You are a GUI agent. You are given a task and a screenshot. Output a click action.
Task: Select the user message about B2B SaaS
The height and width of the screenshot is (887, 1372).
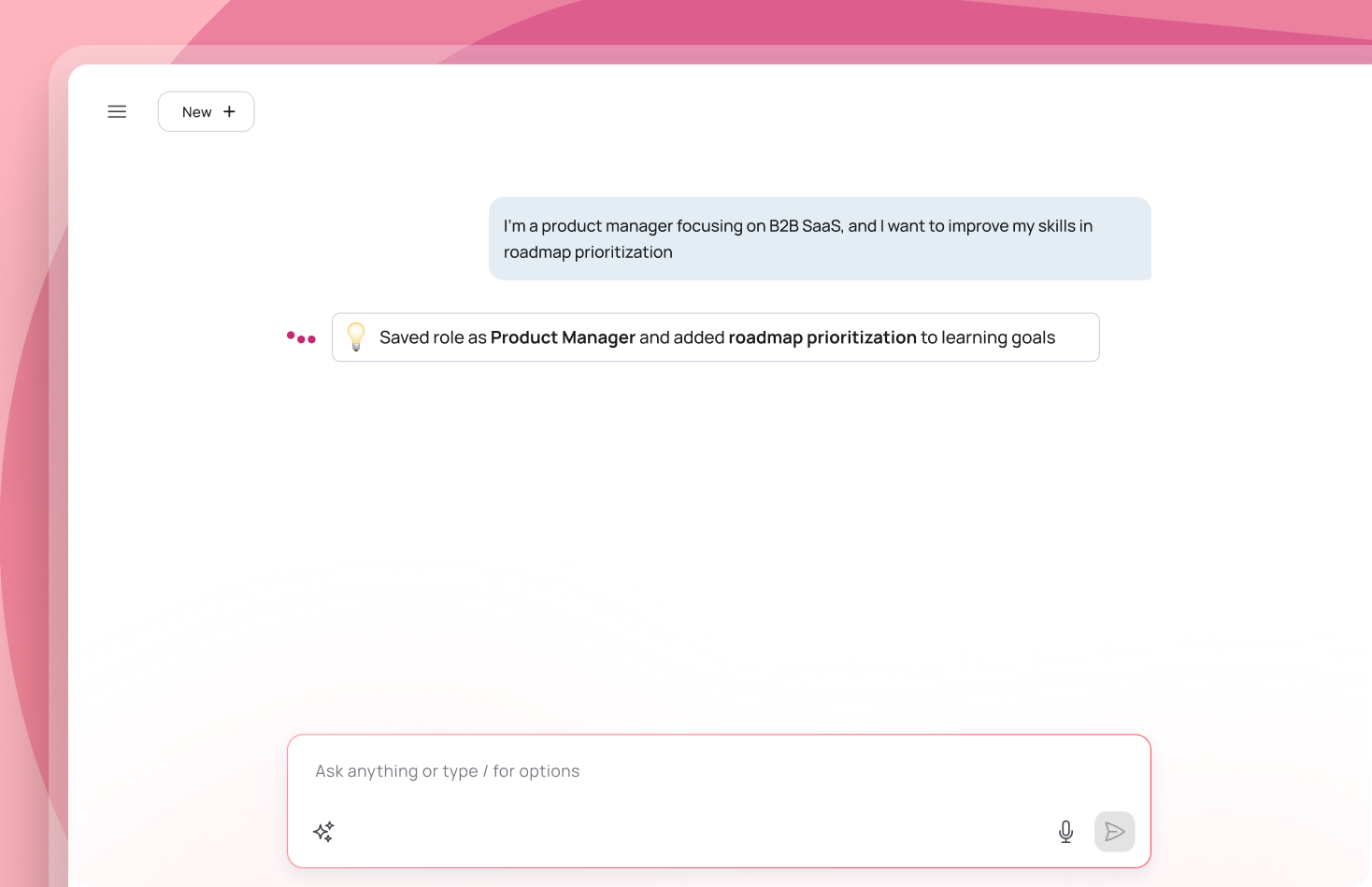(x=820, y=238)
